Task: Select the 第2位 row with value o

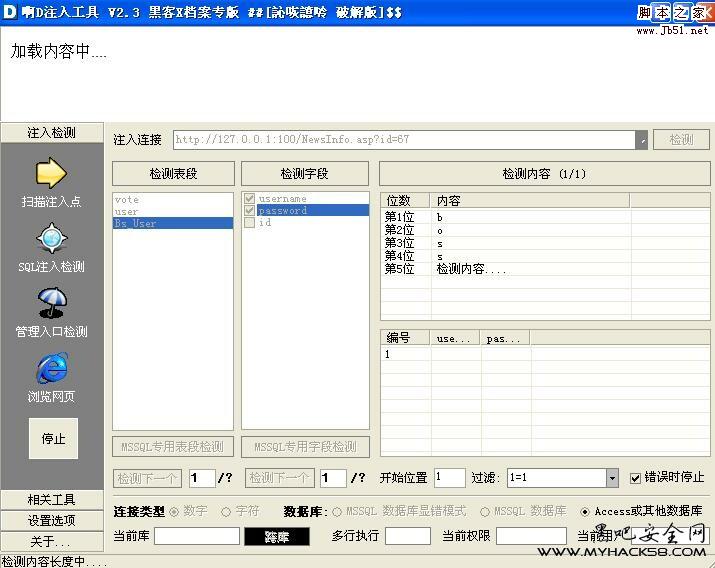Action: pos(545,230)
